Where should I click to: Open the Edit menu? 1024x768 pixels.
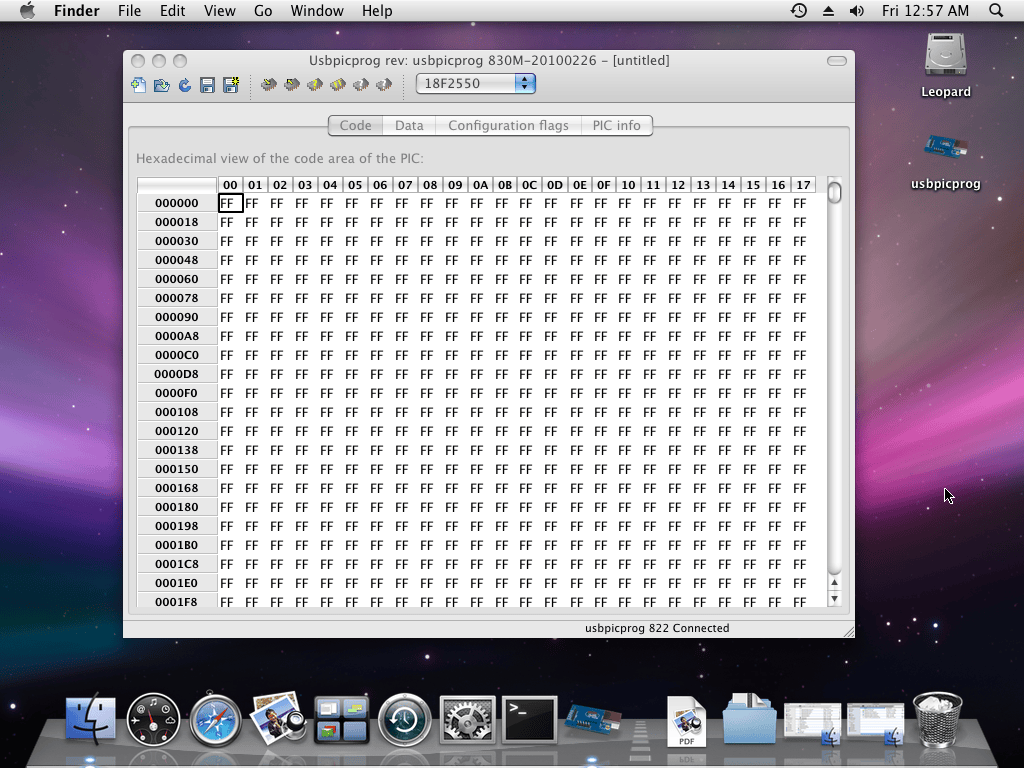pos(172,11)
